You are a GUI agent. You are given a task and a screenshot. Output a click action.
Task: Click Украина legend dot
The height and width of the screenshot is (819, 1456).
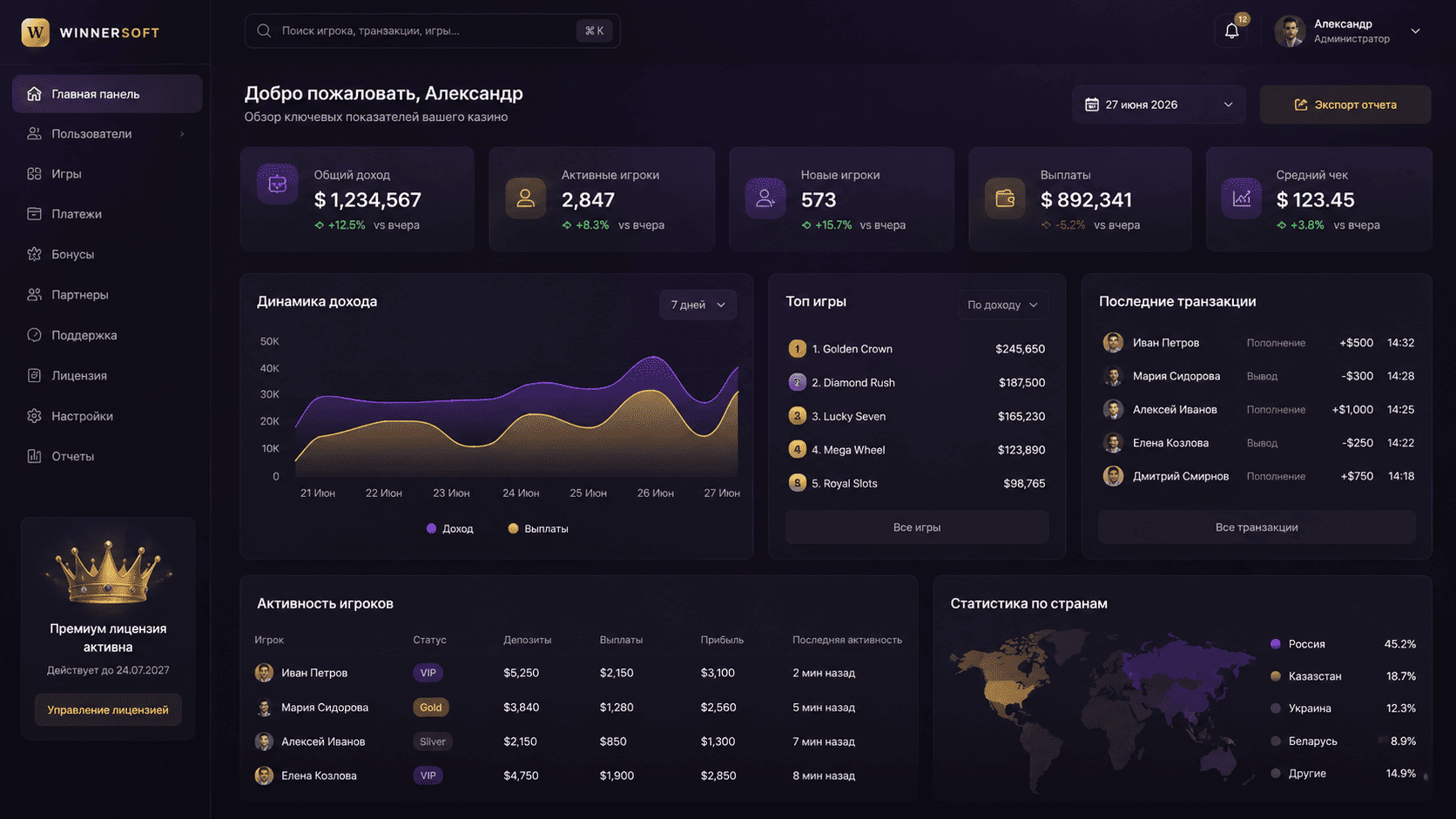point(1276,708)
